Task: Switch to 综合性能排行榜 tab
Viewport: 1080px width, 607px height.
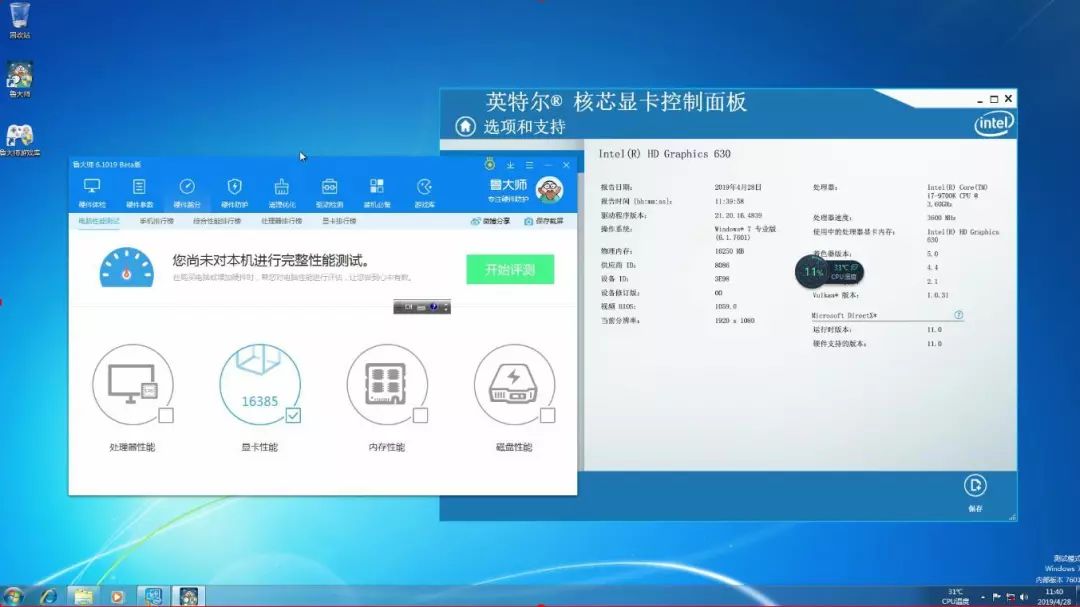Action: coord(217,221)
